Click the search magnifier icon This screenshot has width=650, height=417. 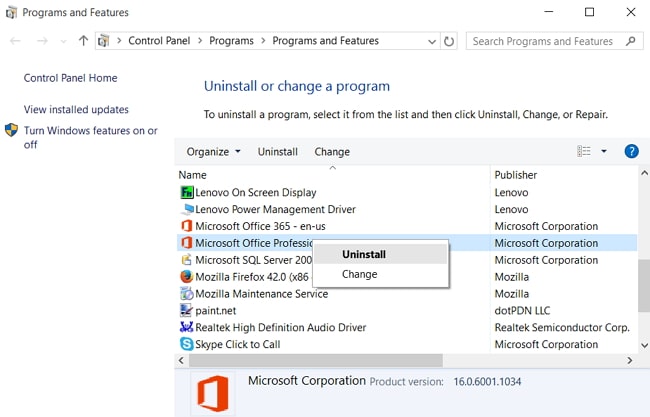(x=631, y=41)
